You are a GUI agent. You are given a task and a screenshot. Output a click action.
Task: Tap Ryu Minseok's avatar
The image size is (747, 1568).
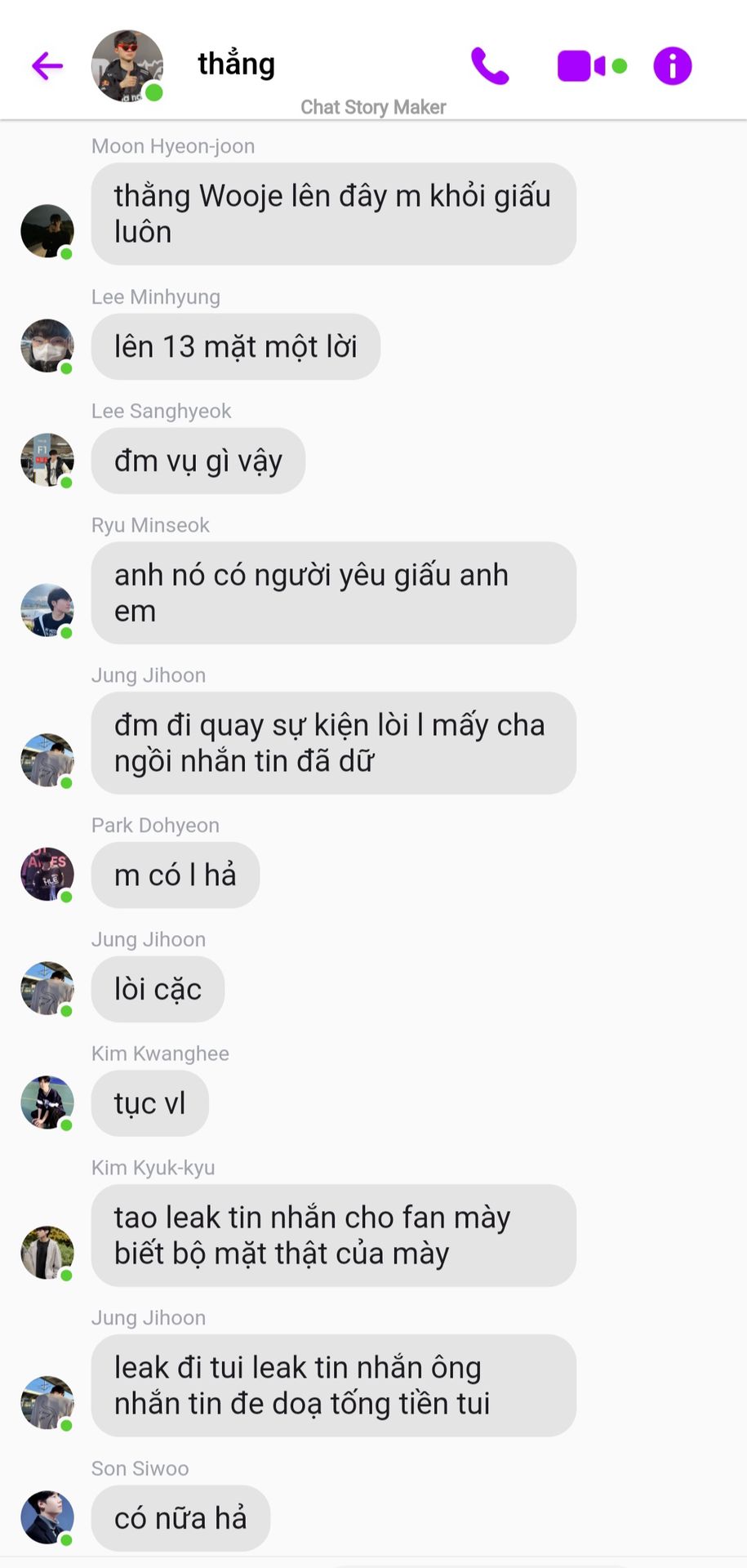click(x=47, y=610)
